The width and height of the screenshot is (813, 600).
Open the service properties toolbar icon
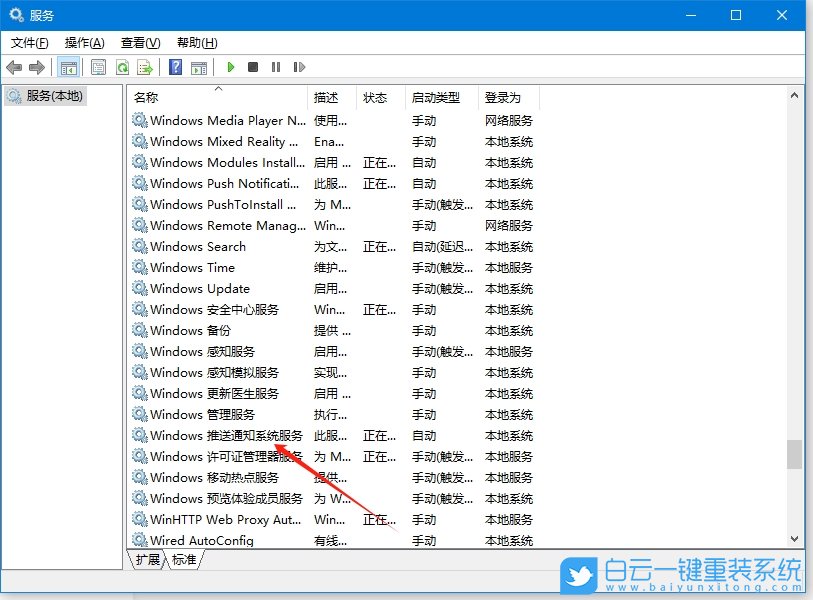pos(96,66)
